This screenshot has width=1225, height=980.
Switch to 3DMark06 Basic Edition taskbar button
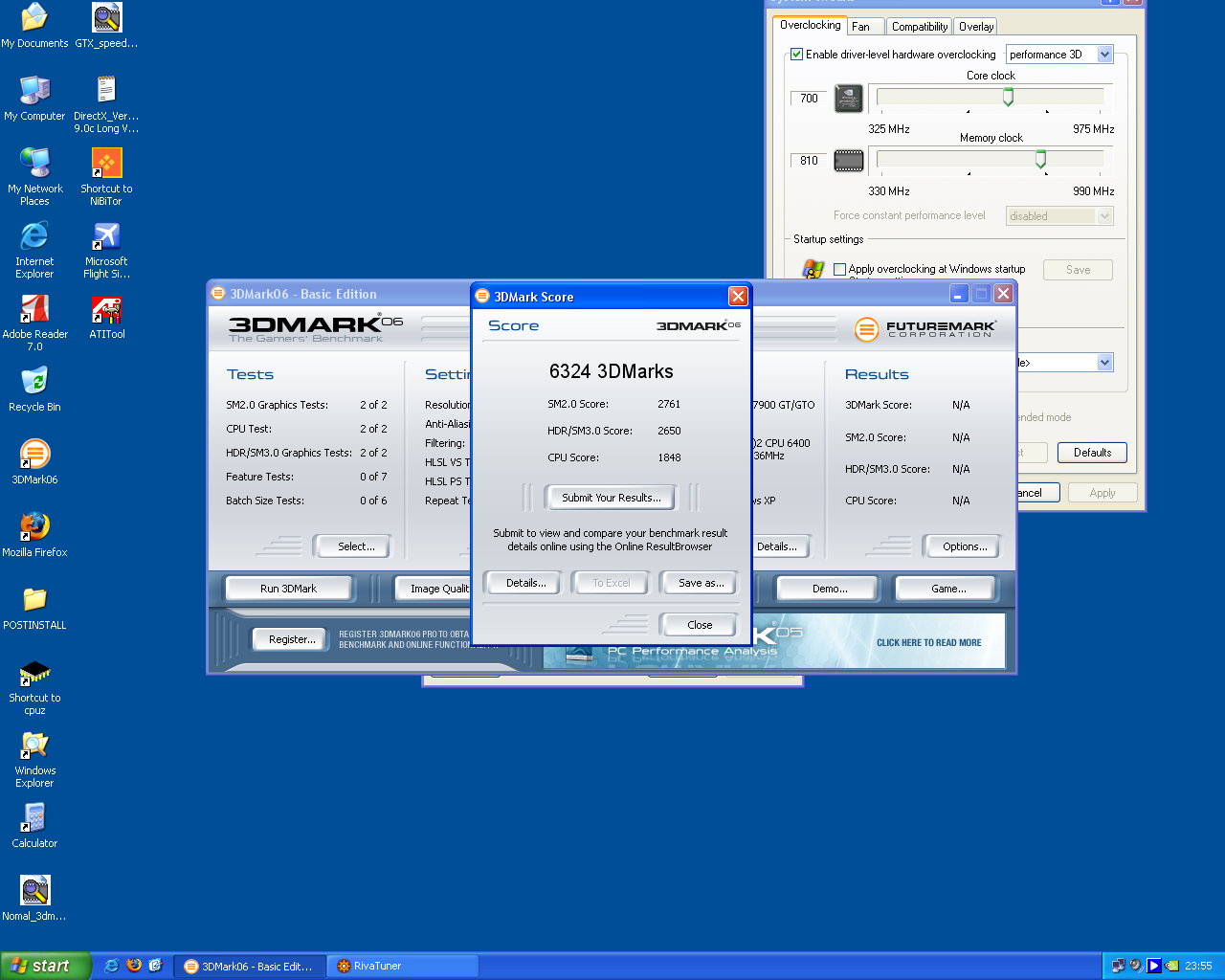250,967
